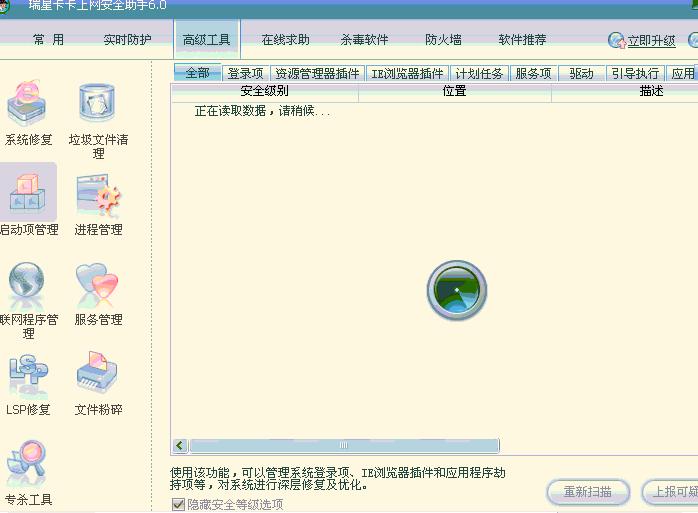Select the 高级工具 tab
This screenshot has height=513, width=698.
(207, 40)
